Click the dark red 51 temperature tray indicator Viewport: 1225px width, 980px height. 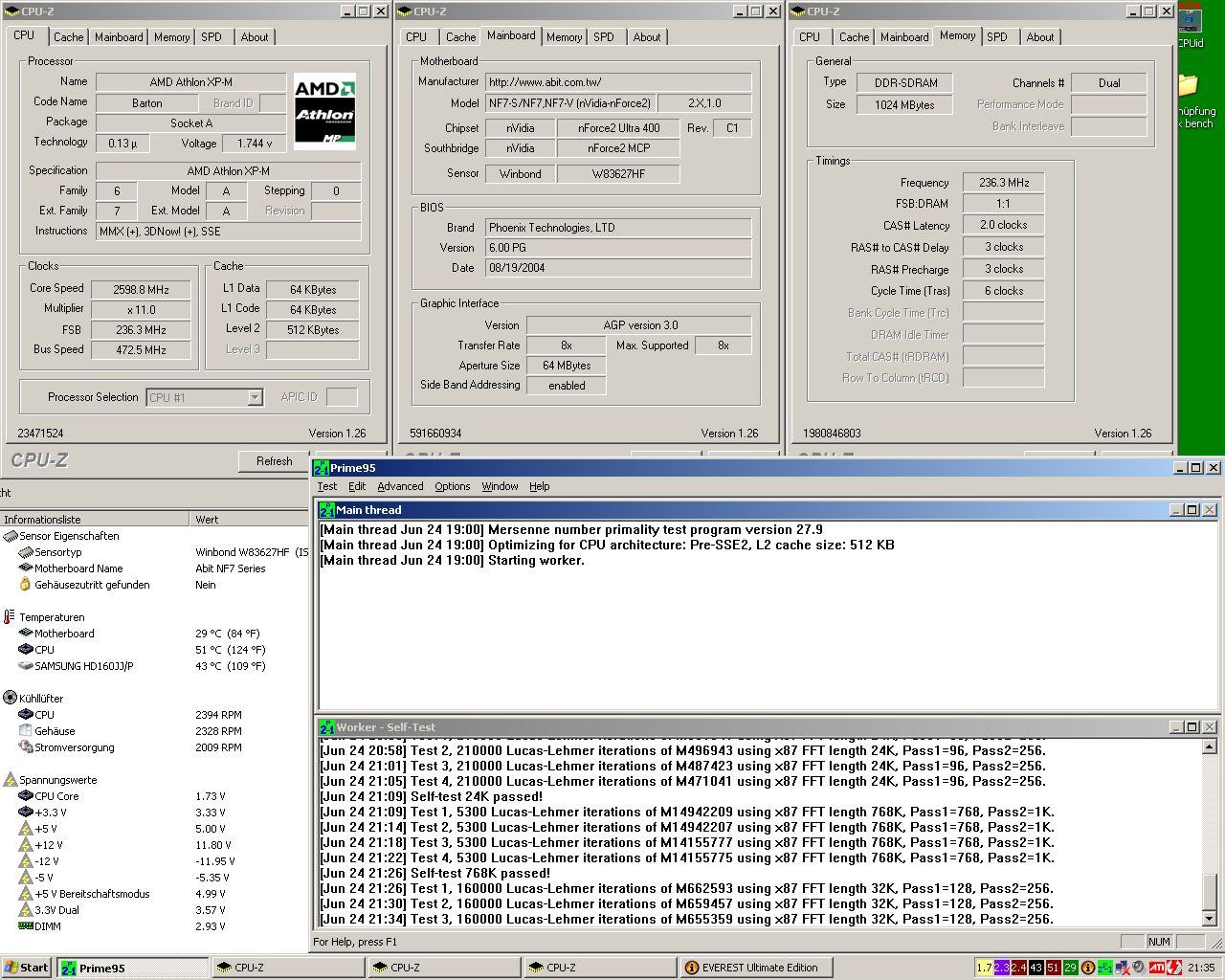click(1053, 968)
